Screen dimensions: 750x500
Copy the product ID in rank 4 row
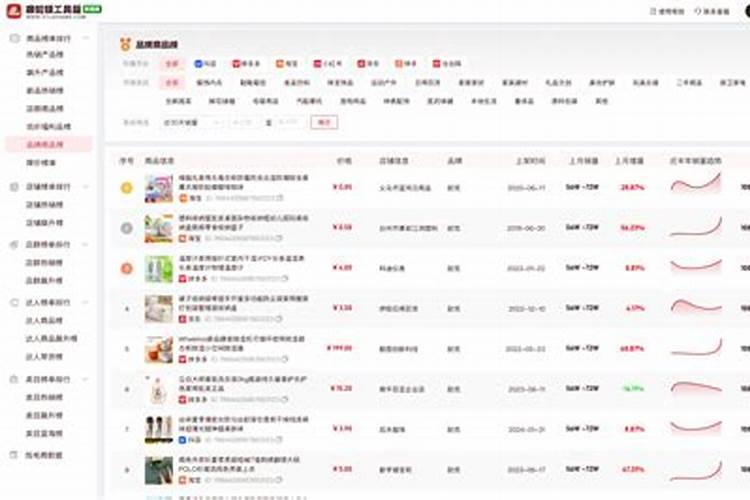279,319
